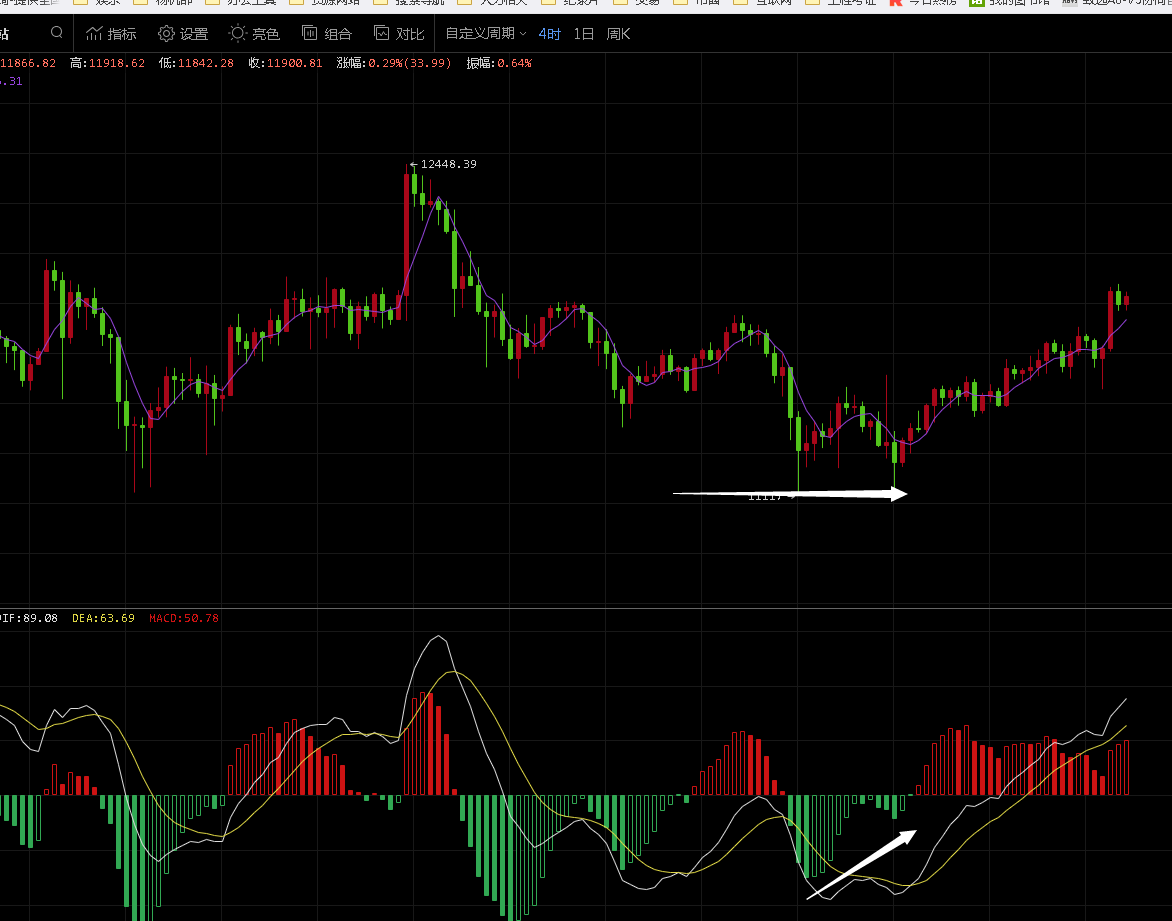1172x921 pixels.
Task: Click the green bookmark icon in bookmarks bar
Action: (976, 3)
